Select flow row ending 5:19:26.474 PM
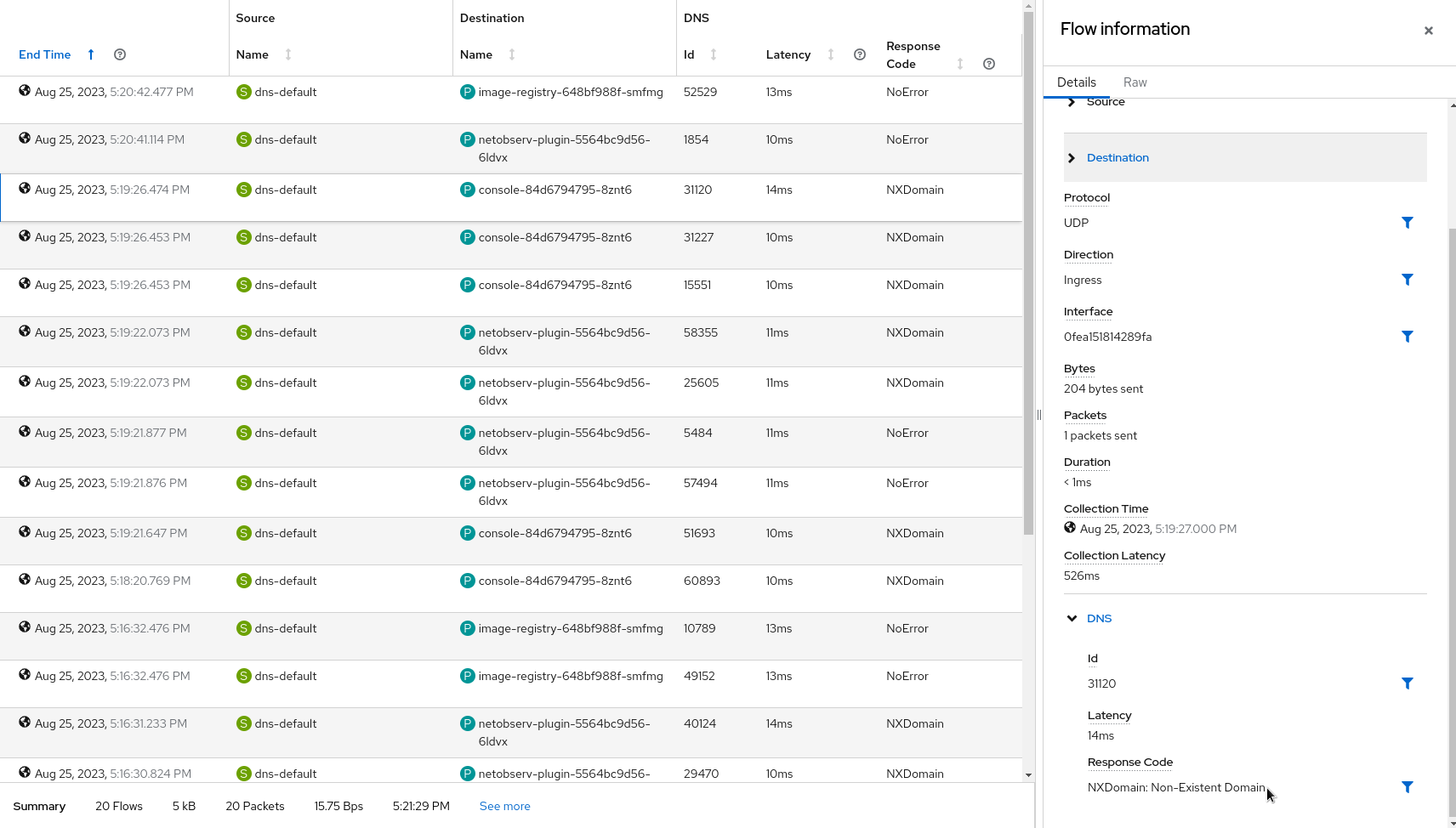This screenshot has height=828, width=1456. (x=511, y=197)
